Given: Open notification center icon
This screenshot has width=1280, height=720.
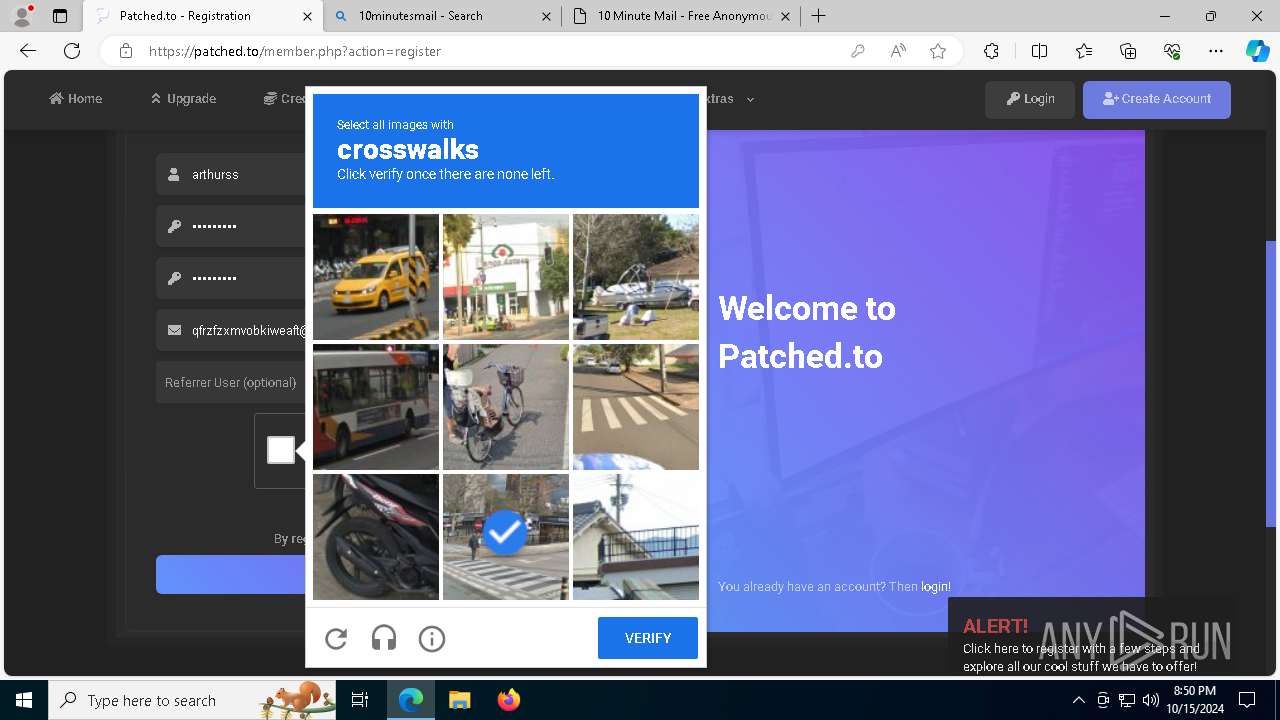Looking at the screenshot, I should tap(1247, 700).
